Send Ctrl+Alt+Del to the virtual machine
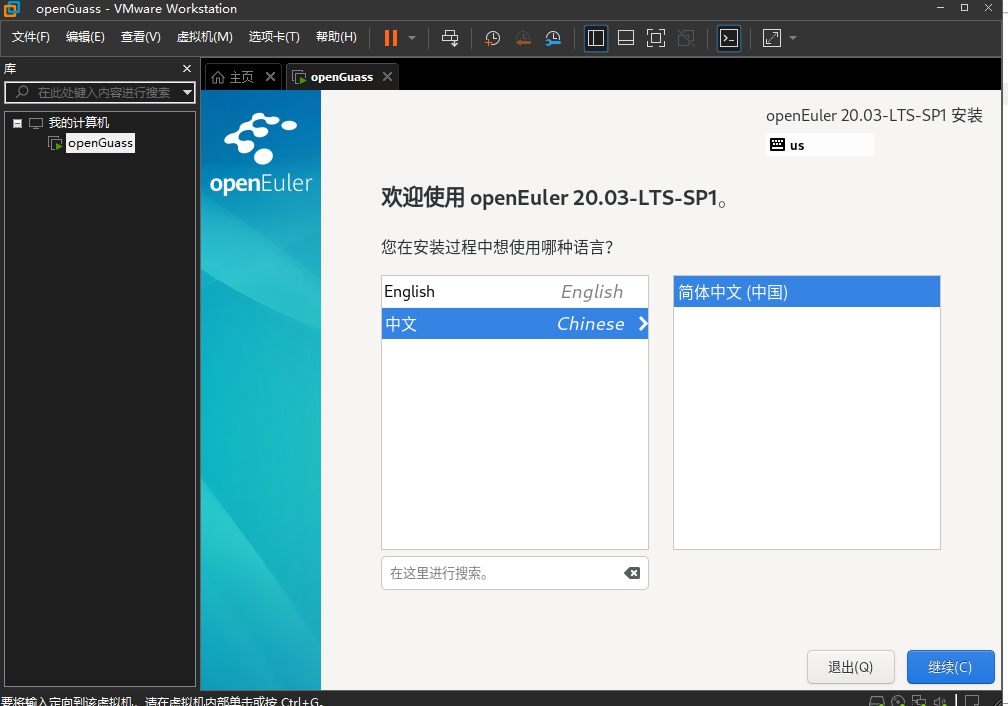The height and width of the screenshot is (706, 1008). (x=450, y=38)
